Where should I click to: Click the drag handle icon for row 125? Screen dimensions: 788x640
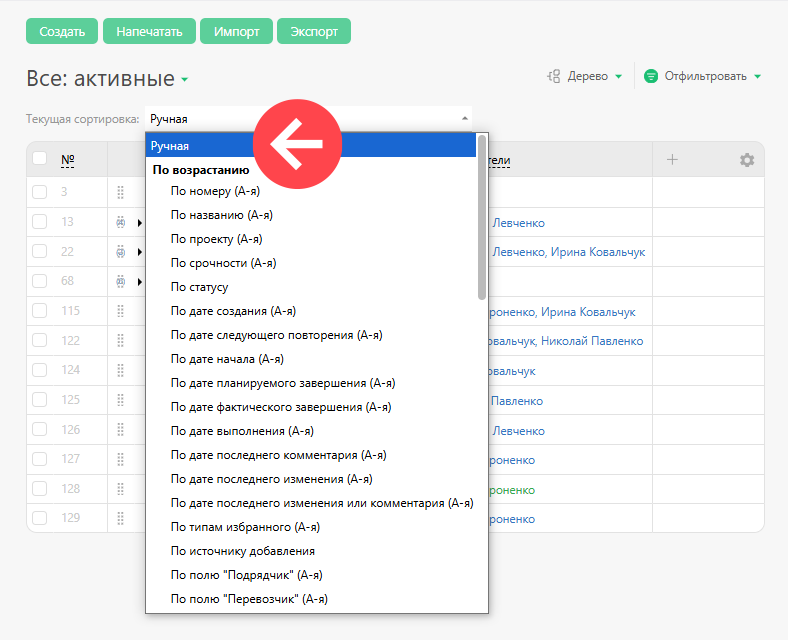point(121,400)
